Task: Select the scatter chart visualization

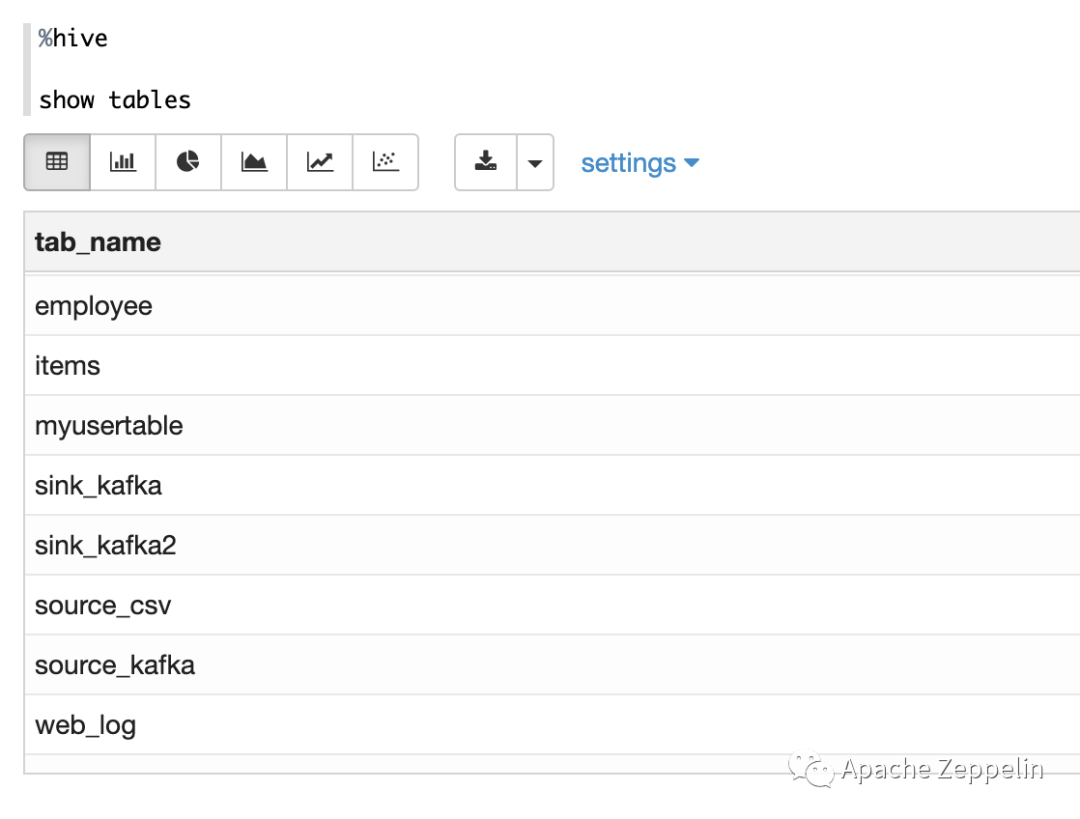Action: tap(385, 162)
